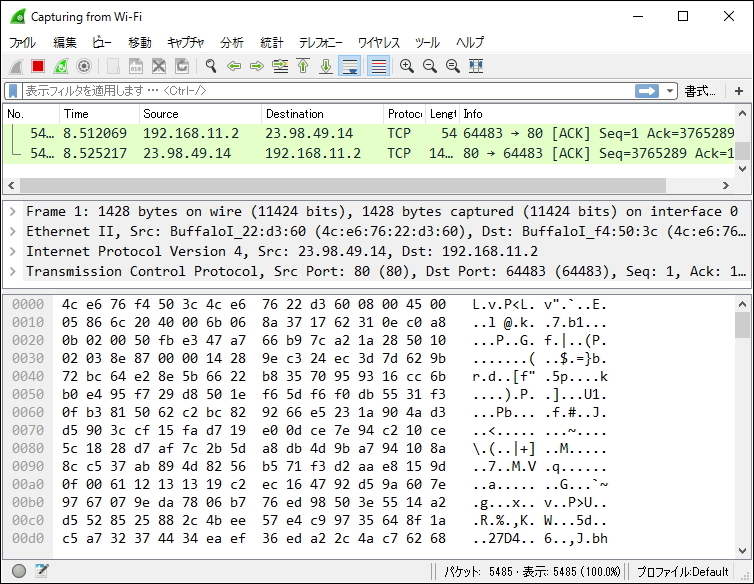Click the capture file comment notepad icon
The image size is (754, 584).
click(x=42, y=571)
